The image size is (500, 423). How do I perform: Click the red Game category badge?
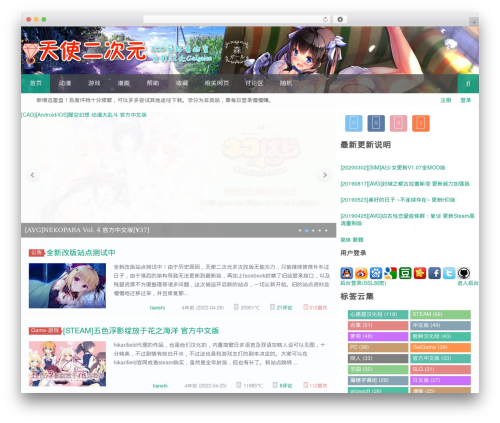[x=45, y=331]
